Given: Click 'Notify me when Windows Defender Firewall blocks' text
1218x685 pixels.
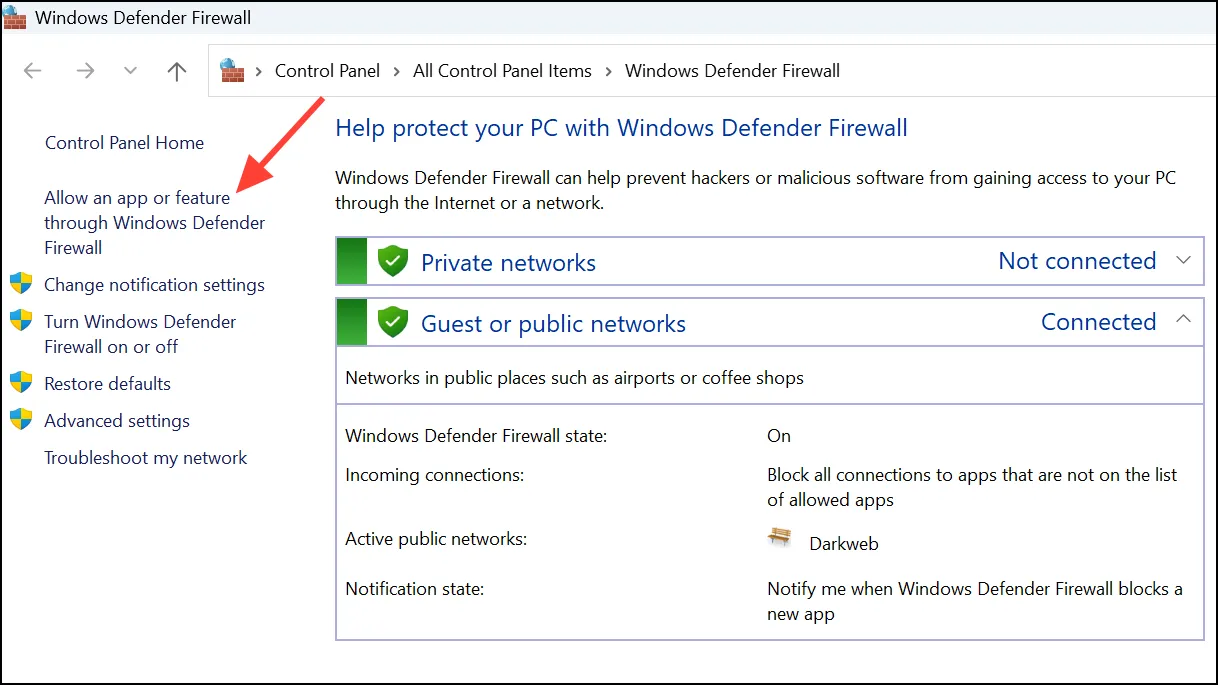Looking at the screenshot, I should (x=975, y=601).
